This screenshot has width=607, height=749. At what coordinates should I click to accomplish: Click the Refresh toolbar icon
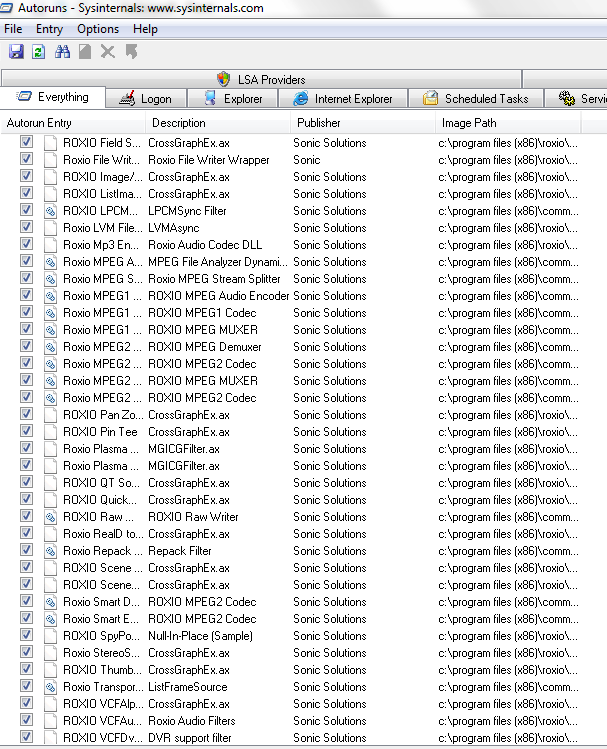click(x=39, y=51)
